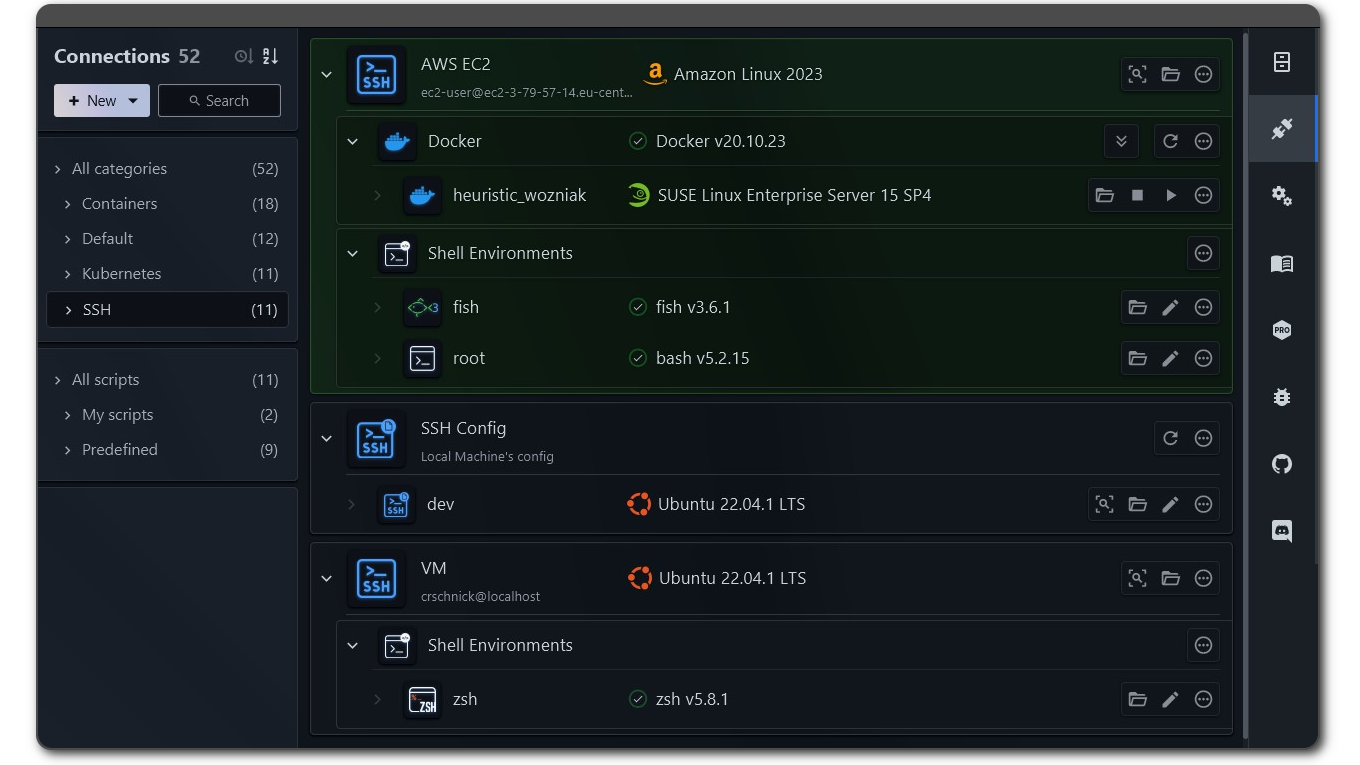Edit the fish shell environment
The width and height of the screenshot is (1360, 765).
pos(1170,307)
